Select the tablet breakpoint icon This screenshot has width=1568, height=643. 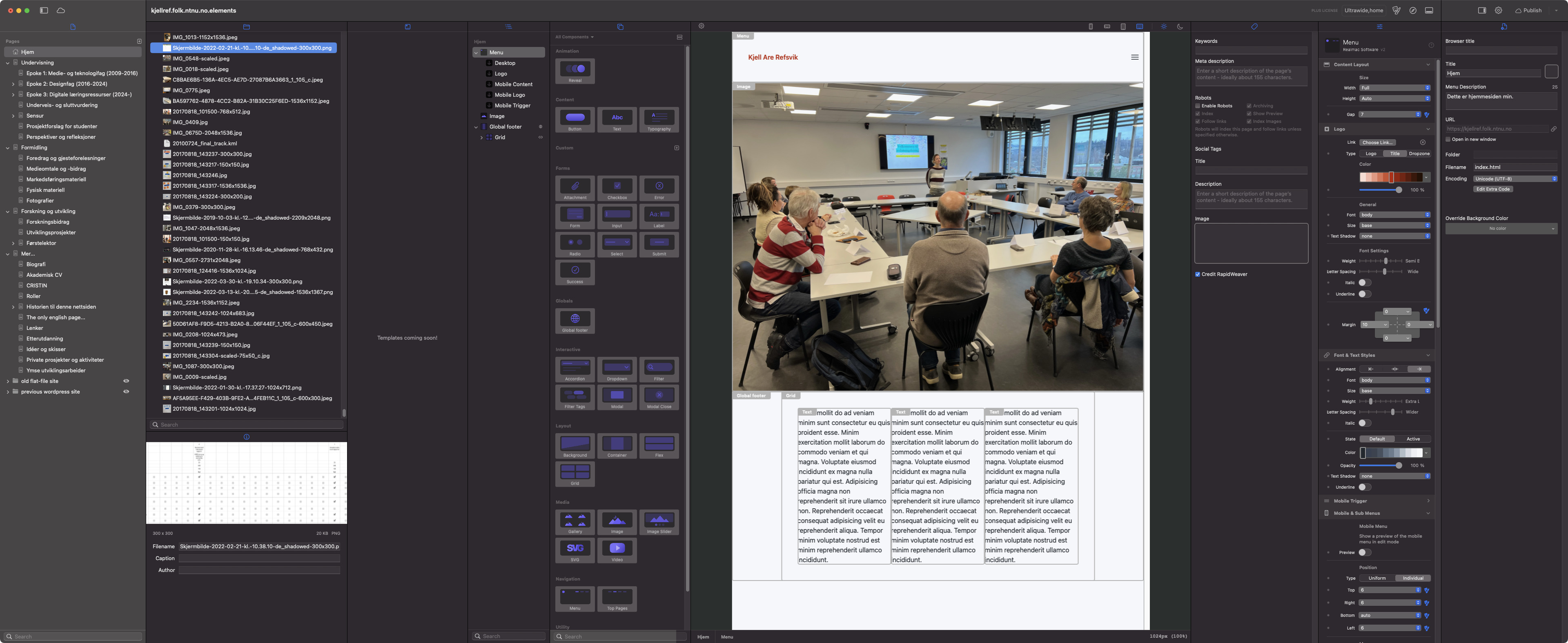pyautogui.click(x=1123, y=26)
